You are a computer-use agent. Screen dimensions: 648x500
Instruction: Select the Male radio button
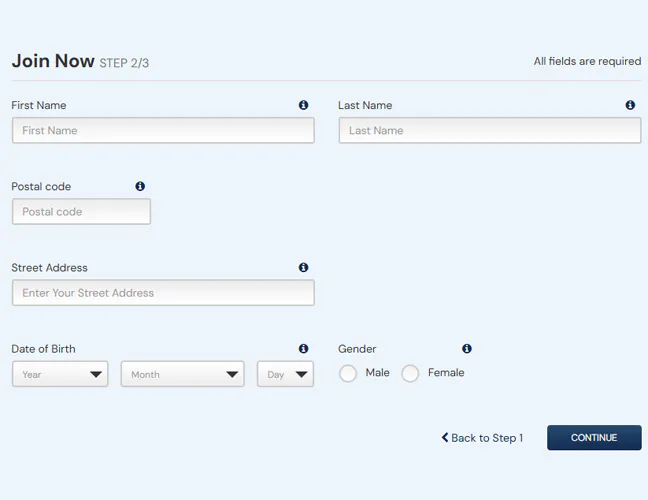[x=348, y=374]
